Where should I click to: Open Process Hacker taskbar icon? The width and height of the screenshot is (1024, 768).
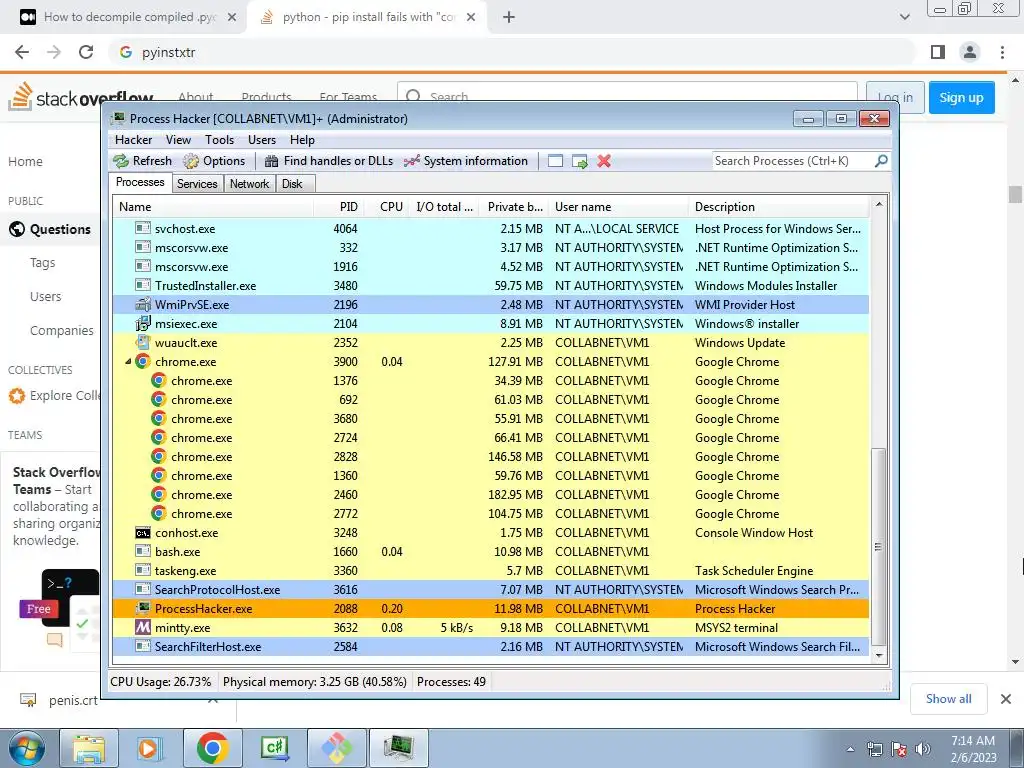pos(399,748)
